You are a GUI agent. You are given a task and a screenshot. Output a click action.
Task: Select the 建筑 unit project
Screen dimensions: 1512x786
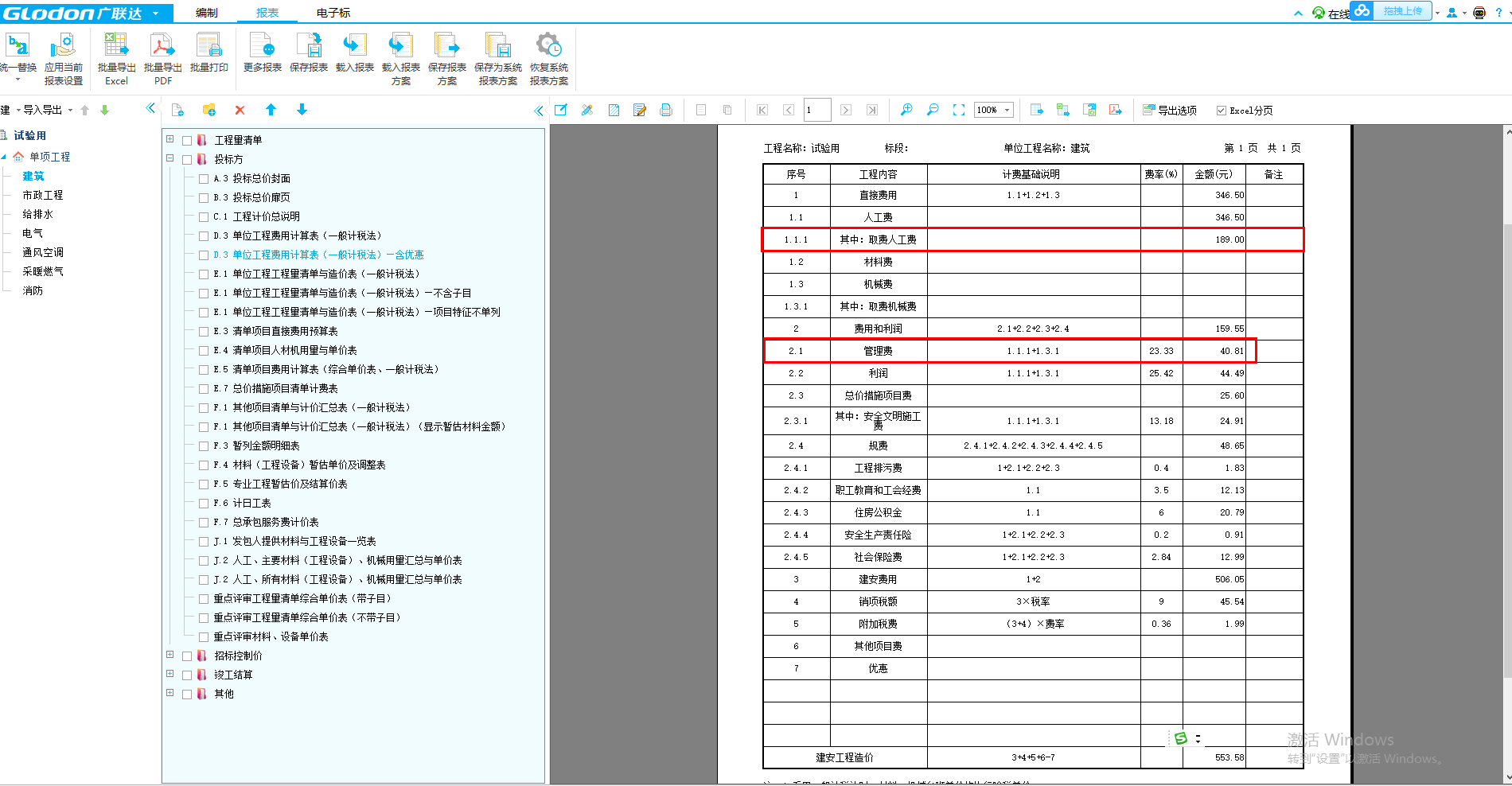pos(33,176)
